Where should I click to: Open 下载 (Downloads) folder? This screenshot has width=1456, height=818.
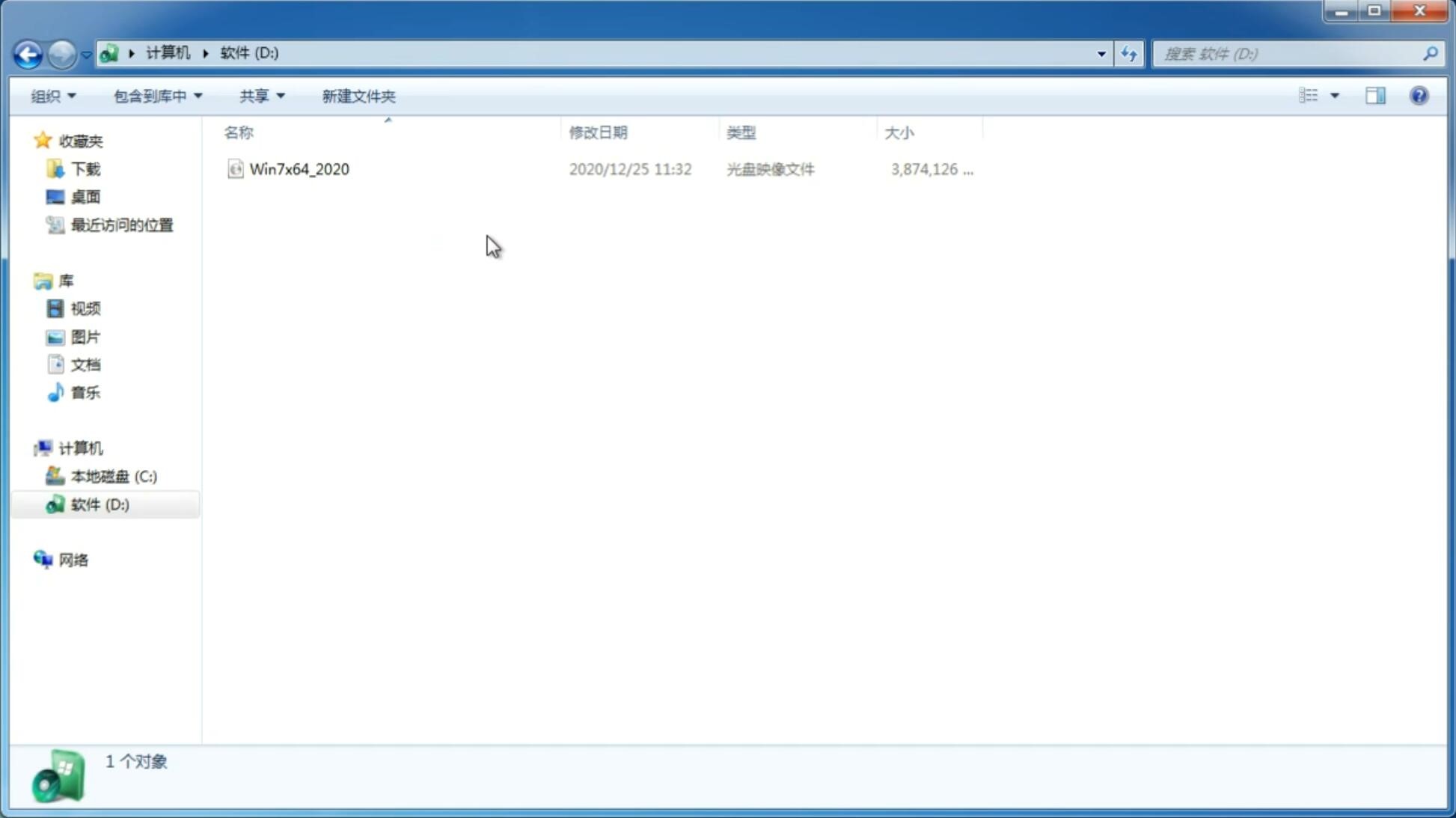(x=85, y=168)
